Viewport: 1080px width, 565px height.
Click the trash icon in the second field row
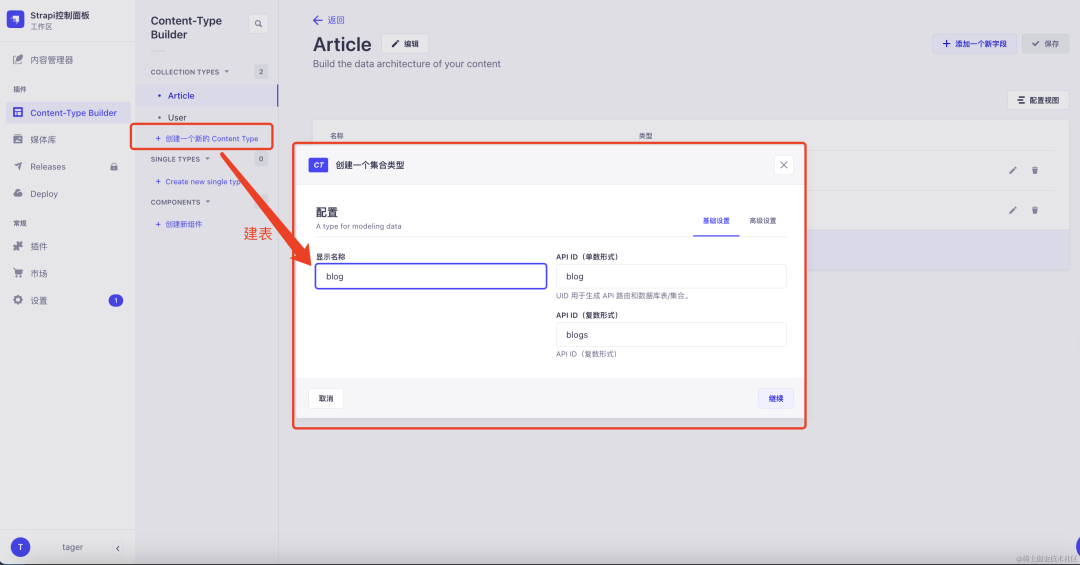point(1035,210)
